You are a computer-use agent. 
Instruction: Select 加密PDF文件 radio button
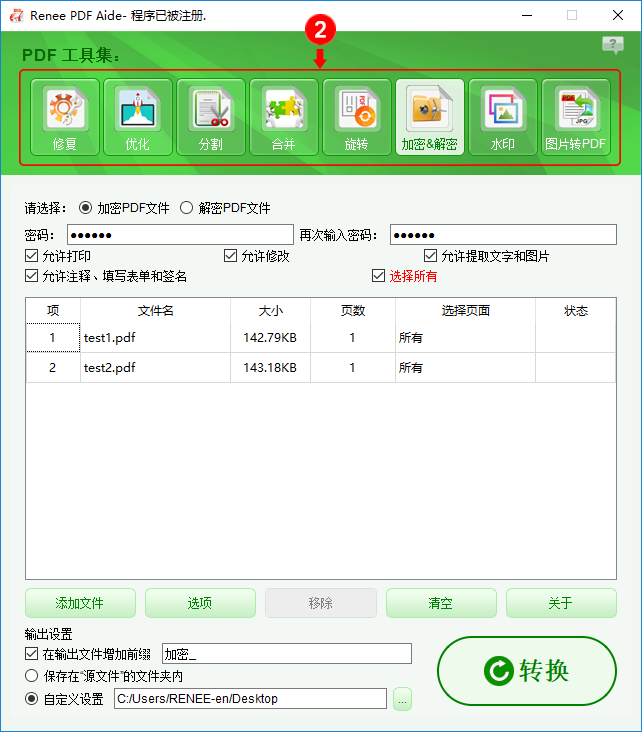pyautogui.click(x=85, y=208)
